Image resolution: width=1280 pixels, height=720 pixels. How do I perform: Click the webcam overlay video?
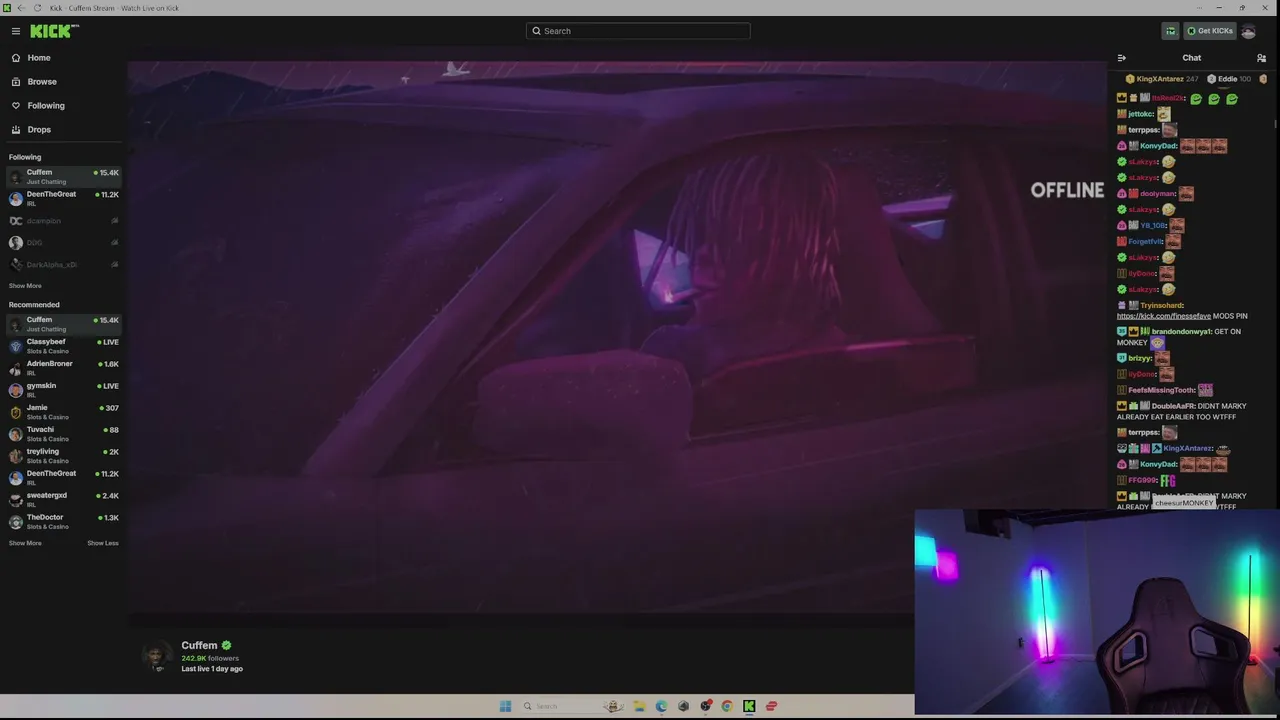coord(1097,613)
